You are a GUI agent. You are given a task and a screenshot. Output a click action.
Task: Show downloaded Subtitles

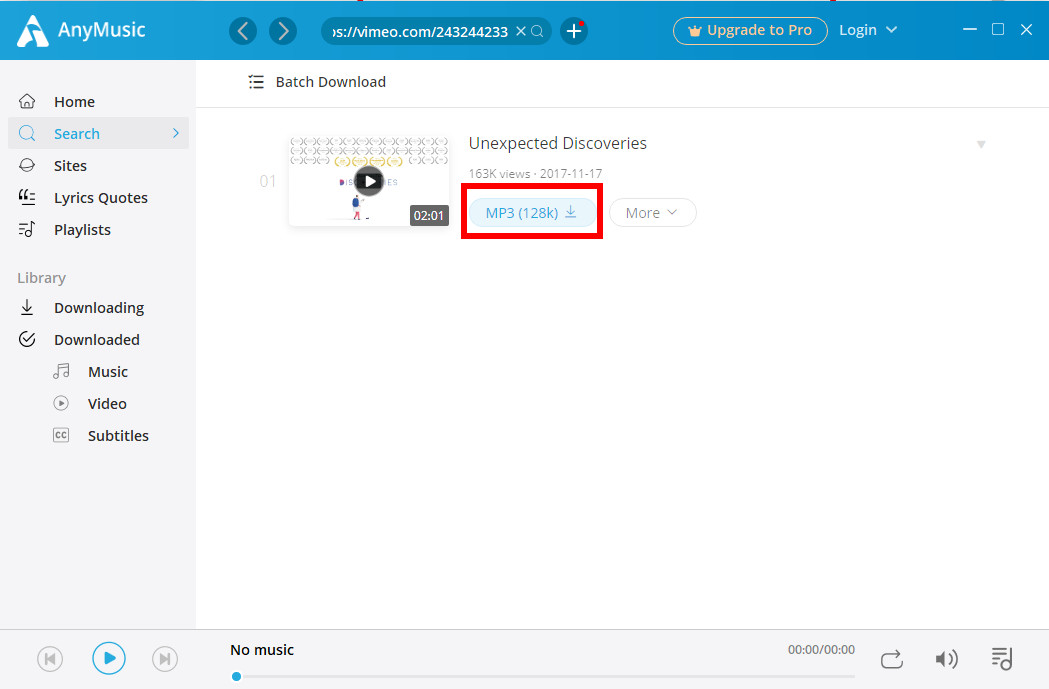pyautogui.click(x=98, y=435)
